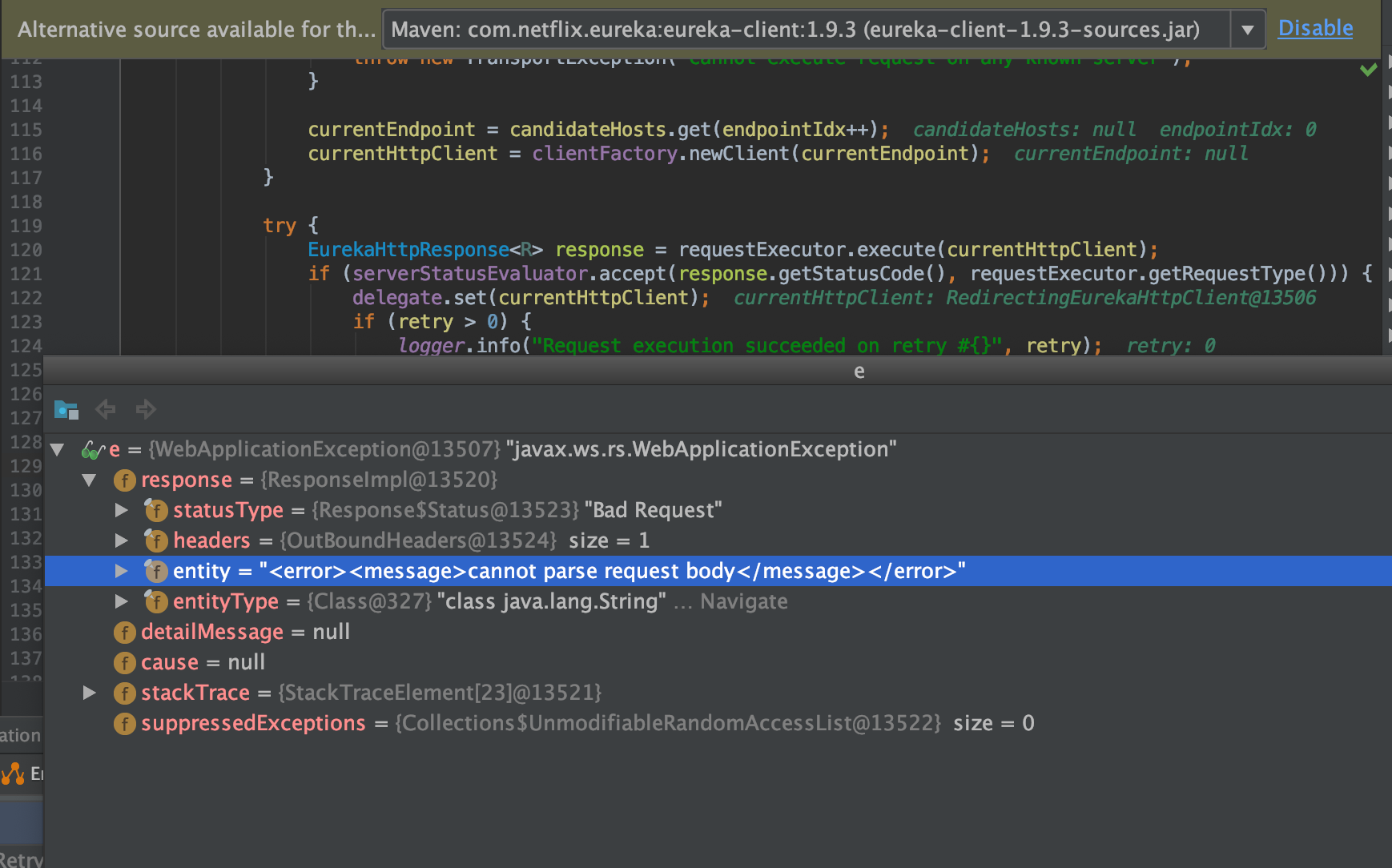Click 'serverStatusEvaluator' in the code on line 121
The width and height of the screenshot is (1392, 868).
[x=470, y=274]
